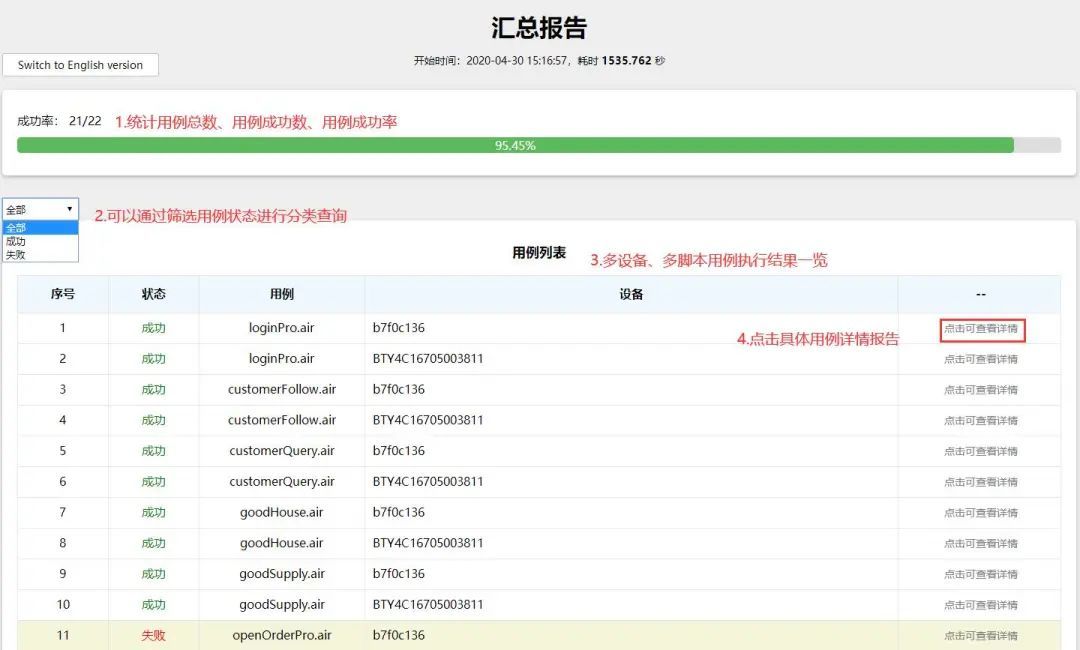Click the 1535.762 elapsed seconds value
Screen dimensions: 1080x650
pyautogui.click(x=626, y=61)
